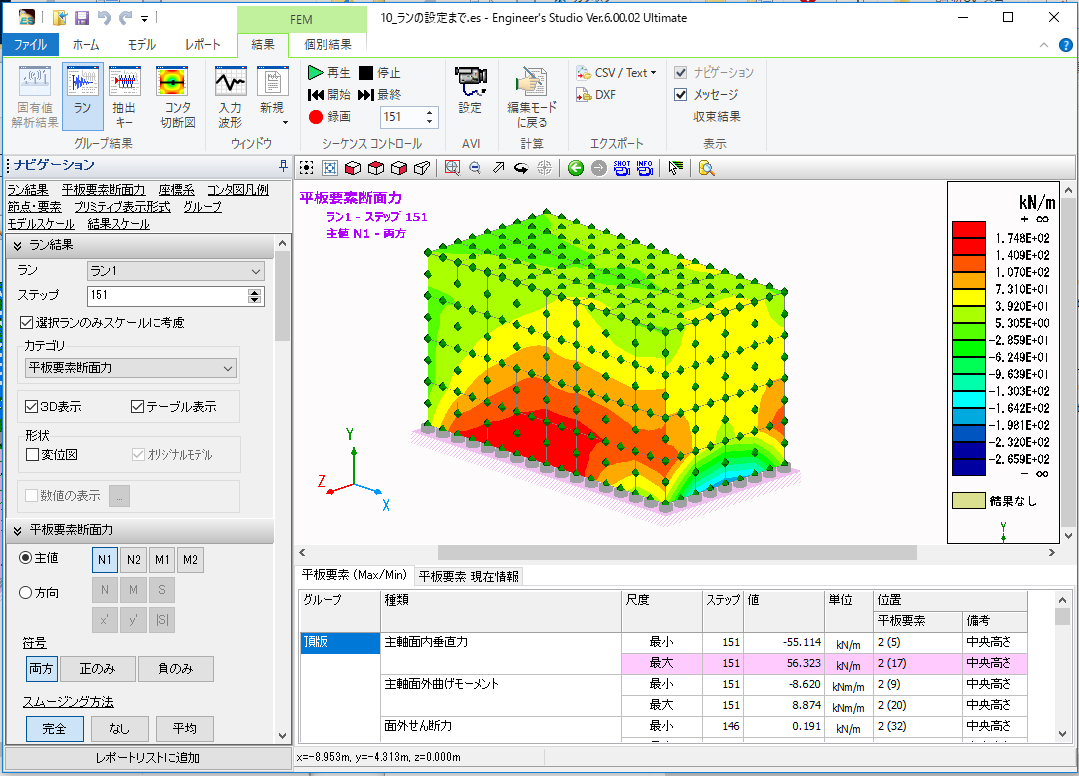1079x776 pixels.
Task: Click the cursor selection list icon
Action: coord(676,168)
